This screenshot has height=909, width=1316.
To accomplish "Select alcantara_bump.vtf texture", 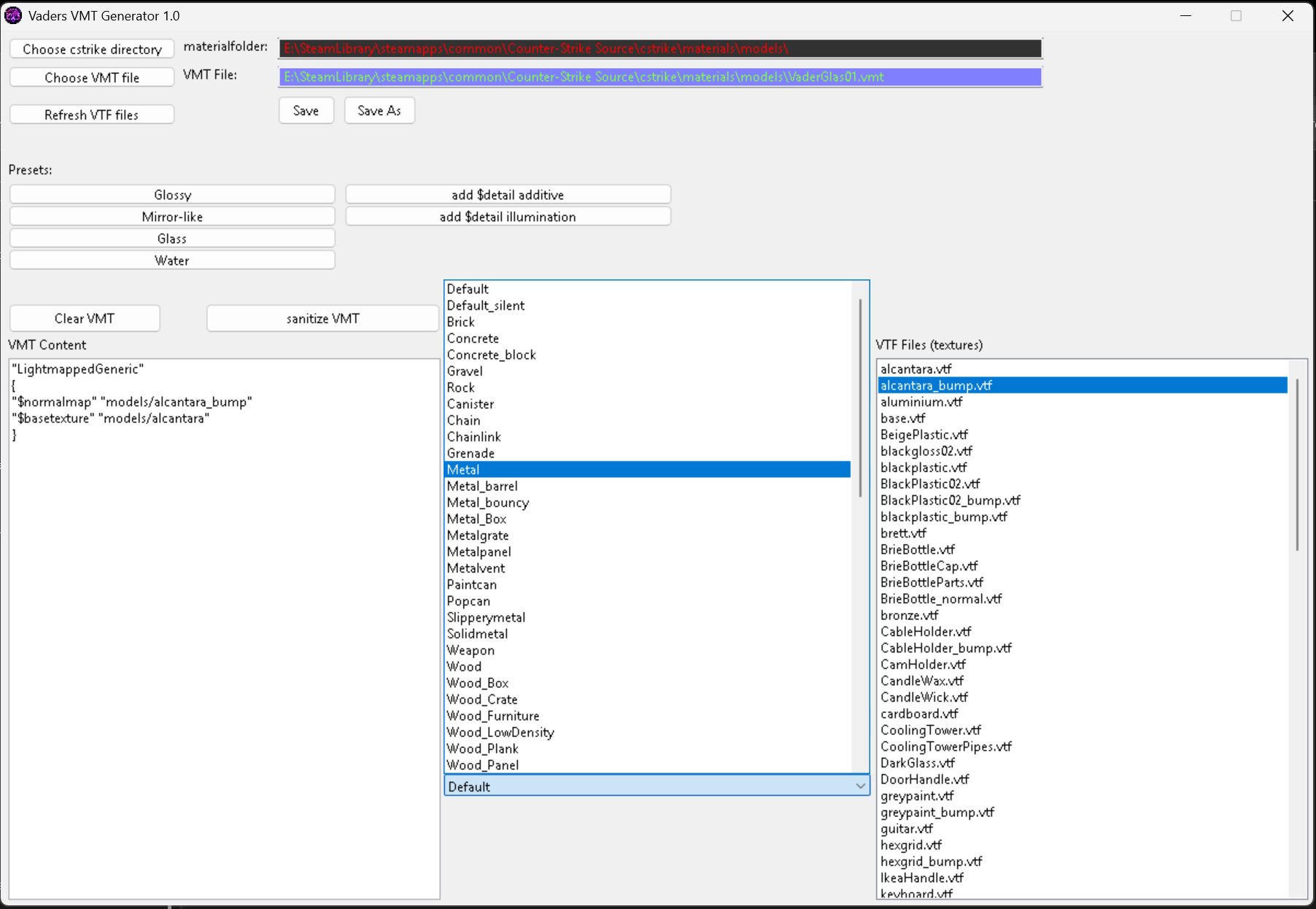I will click(x=1082, y=385).
